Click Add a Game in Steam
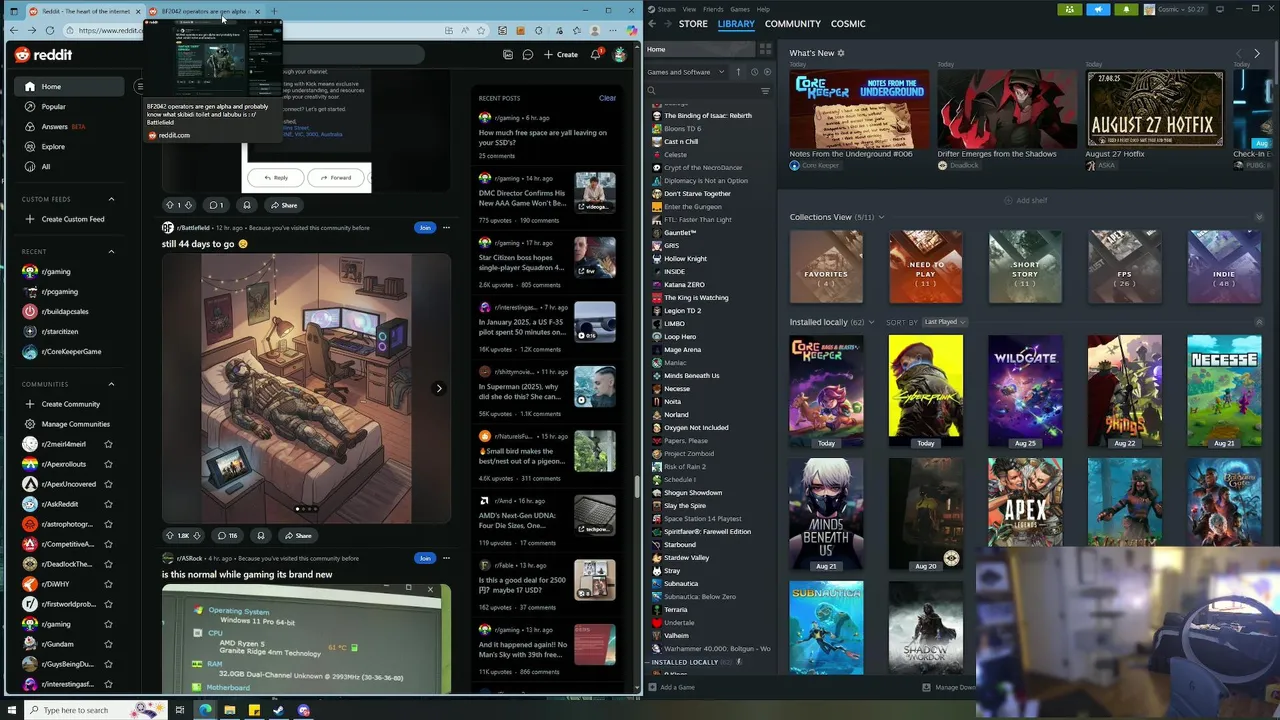The width and height of the screenshot is (1280, 720). point(671,687)
